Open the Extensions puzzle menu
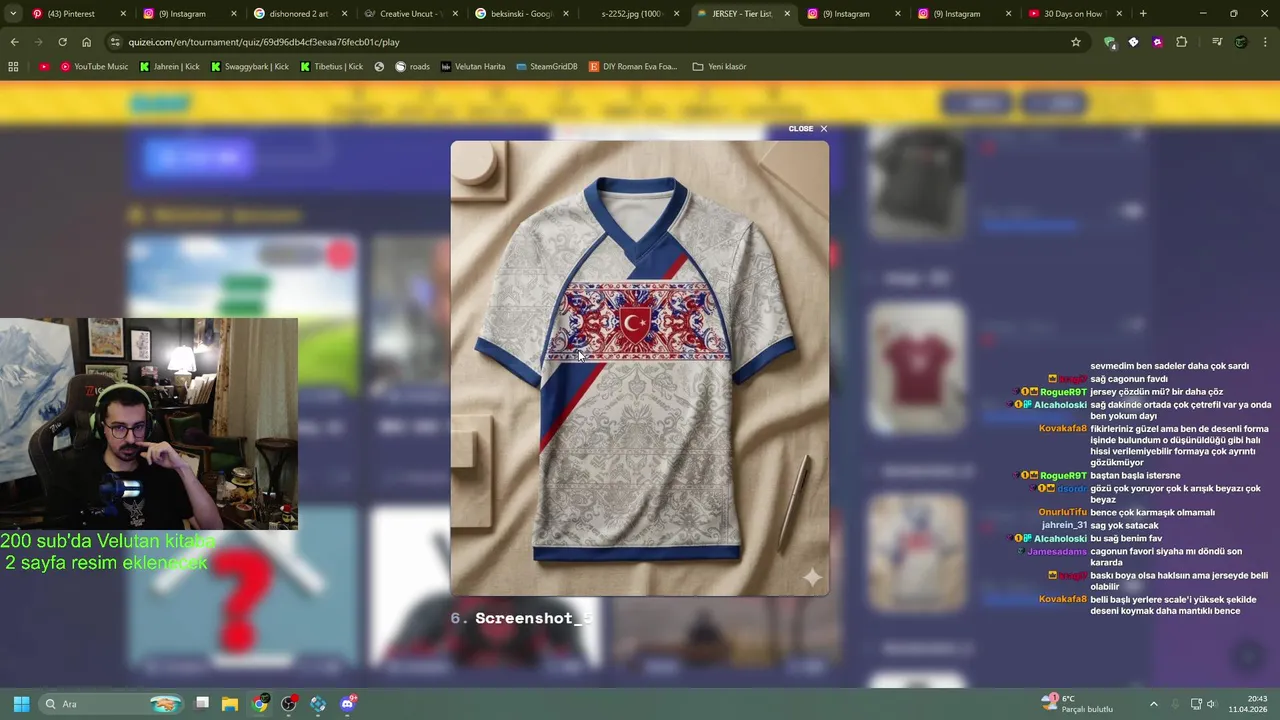 point(1182,42)
